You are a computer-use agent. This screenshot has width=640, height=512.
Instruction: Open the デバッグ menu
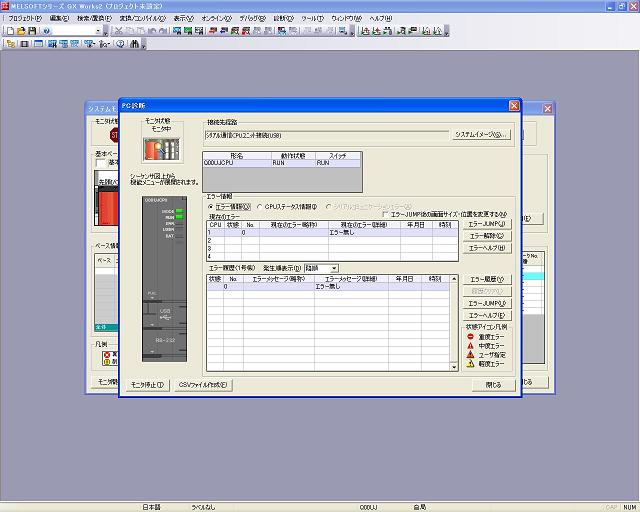point(252,18)
